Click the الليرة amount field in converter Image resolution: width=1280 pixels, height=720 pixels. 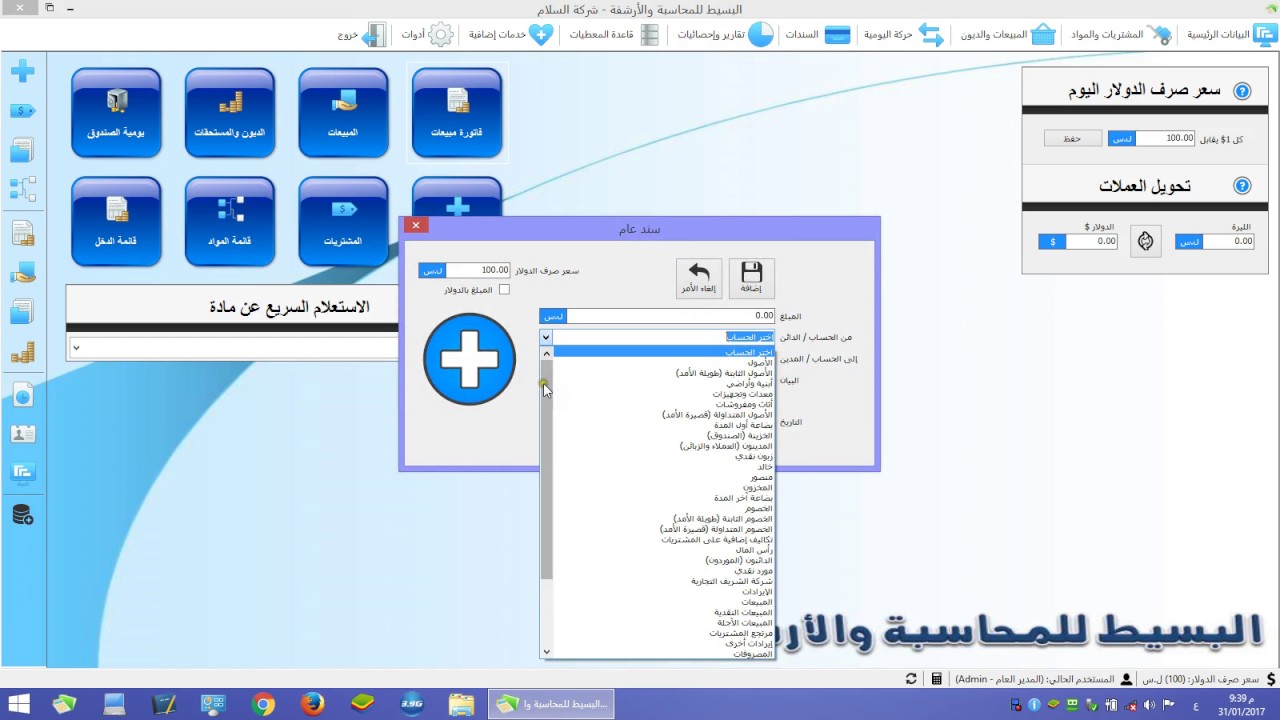pyautogui.click(x=1228, y=242)
